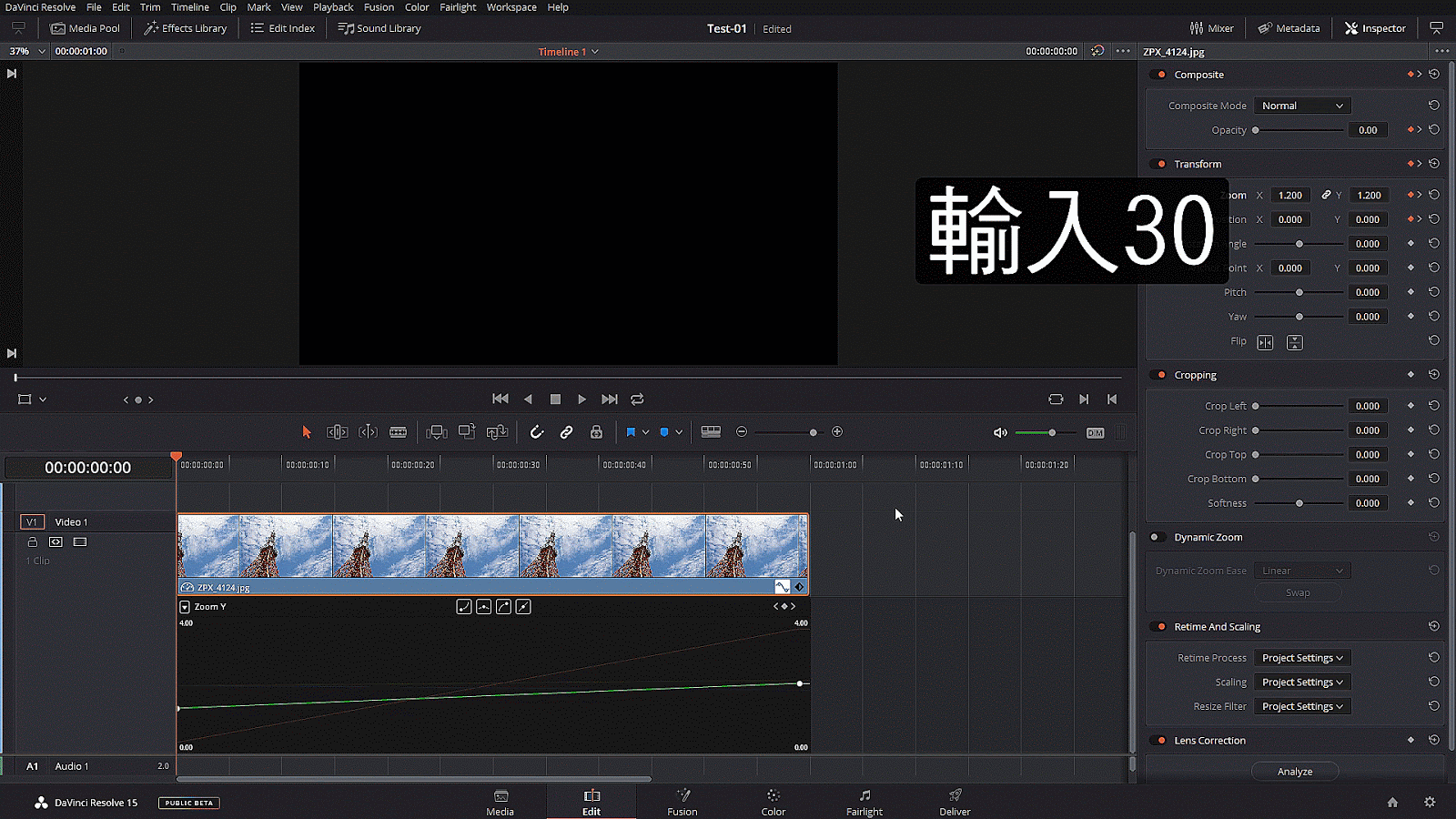Click the Replace Clip icon

497,432
